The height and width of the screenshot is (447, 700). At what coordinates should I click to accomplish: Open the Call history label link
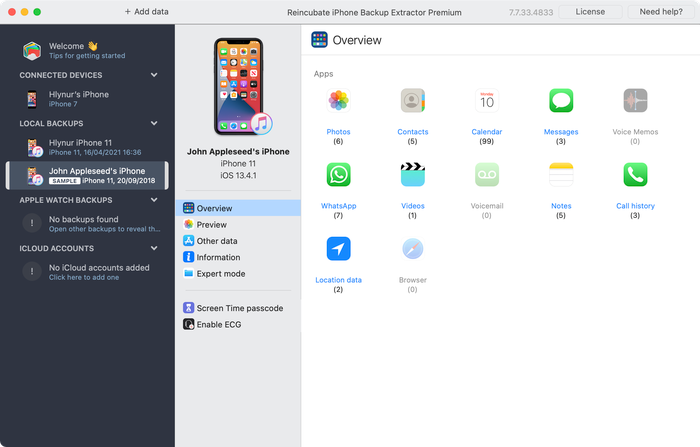pyautogui.click(x=635, y=206)
